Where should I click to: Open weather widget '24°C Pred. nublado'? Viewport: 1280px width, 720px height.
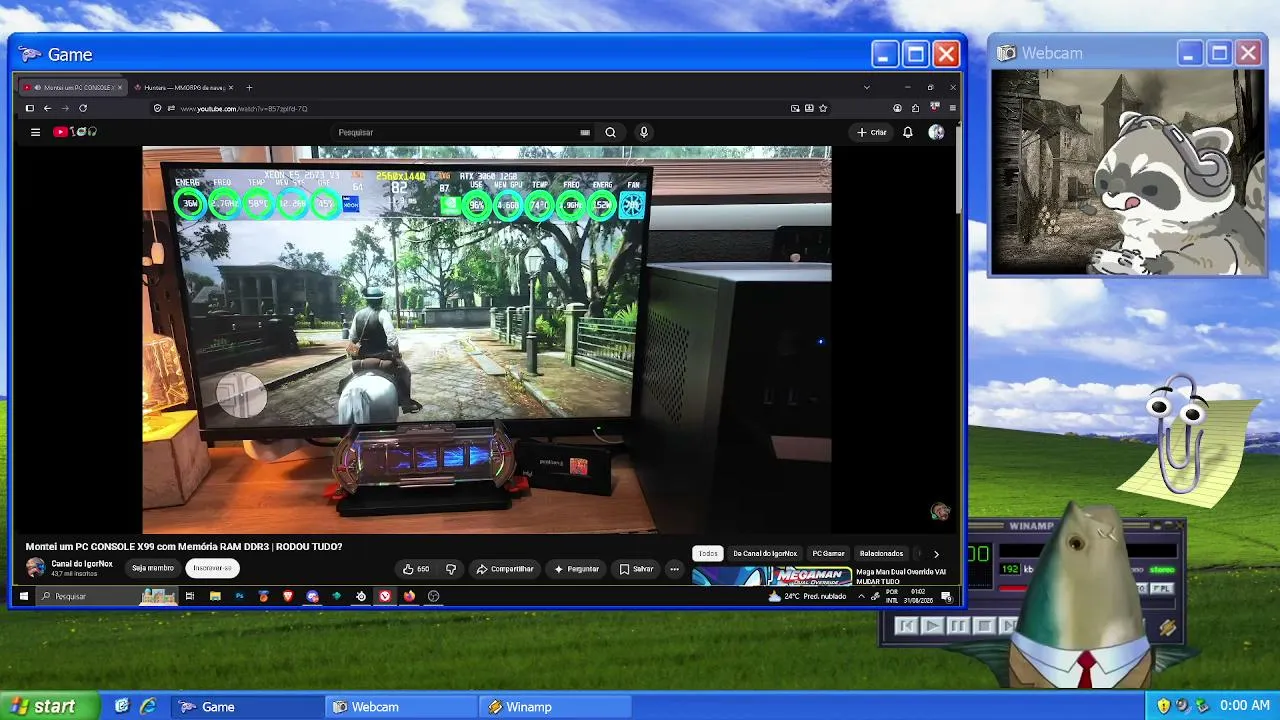pos(808,596)
